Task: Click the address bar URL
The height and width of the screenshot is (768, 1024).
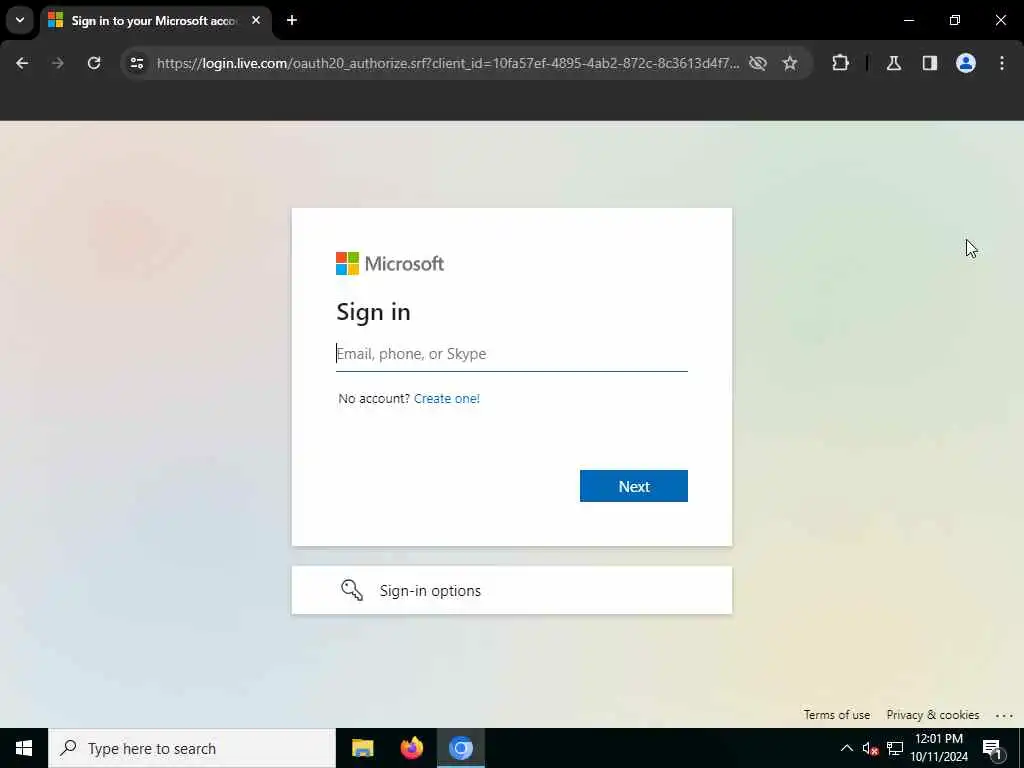Action: [448, 63]
